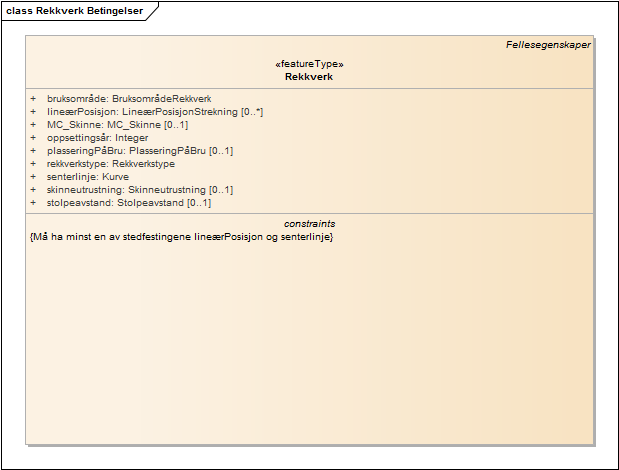Select the 'bruksområde: BruksområdeRekkverk' attribute
The width and height of the screenshot is (619, 470).
tap(129, 99)
